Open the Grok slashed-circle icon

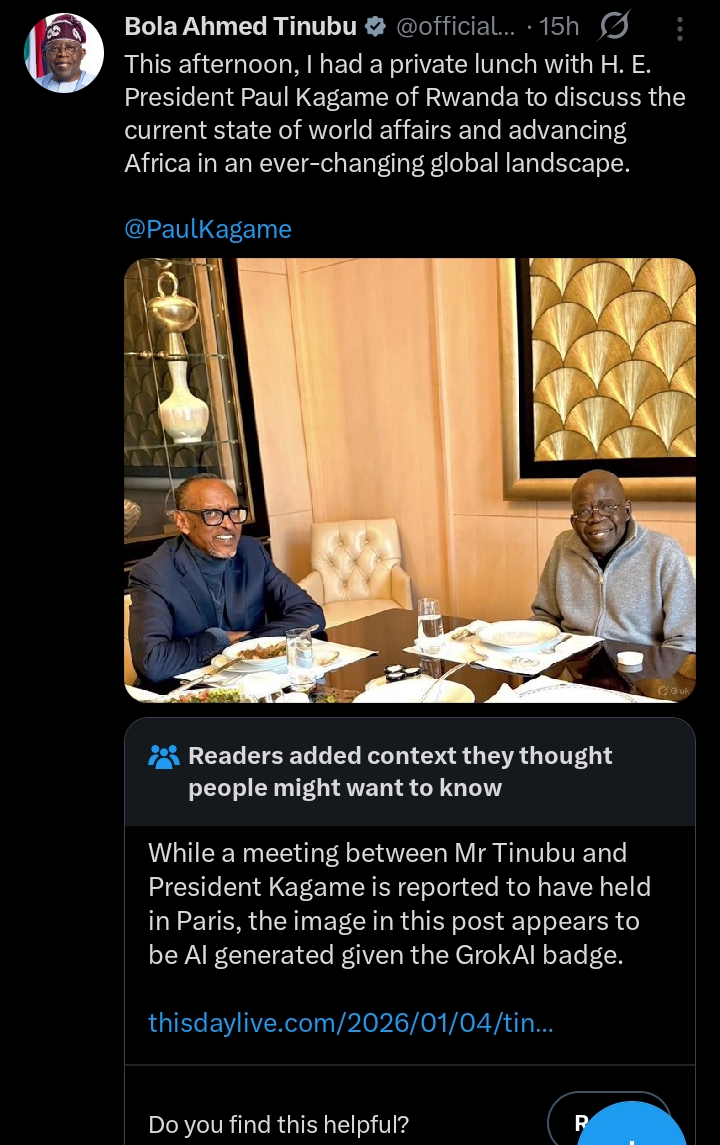613,27
